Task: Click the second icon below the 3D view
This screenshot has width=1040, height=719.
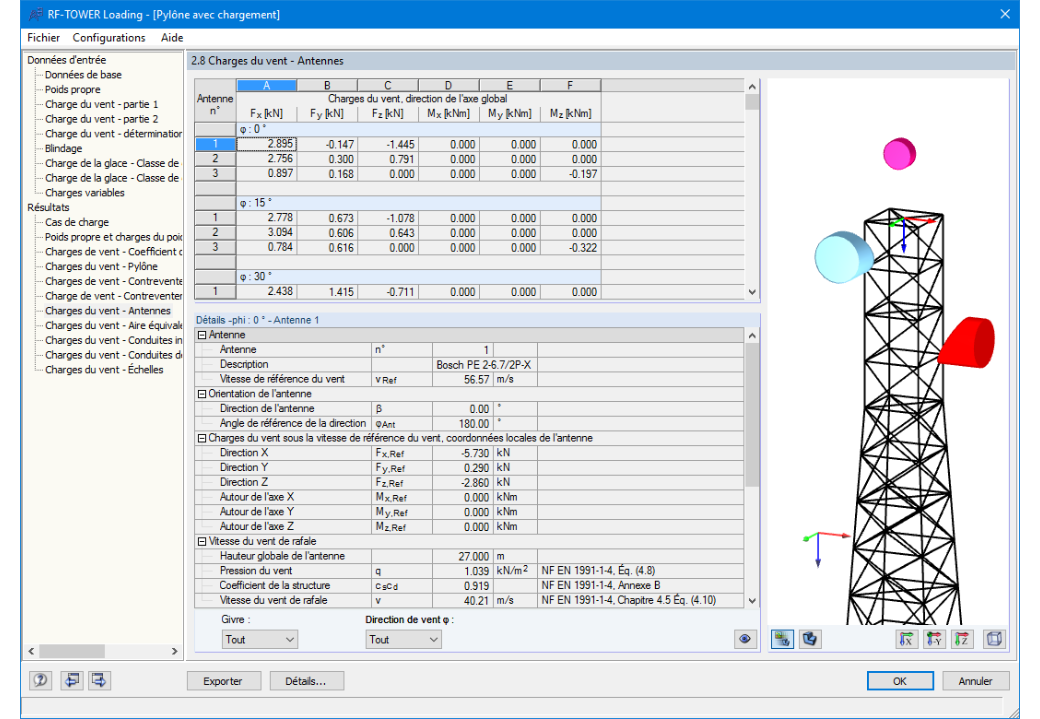Action: tap(810, 639)
